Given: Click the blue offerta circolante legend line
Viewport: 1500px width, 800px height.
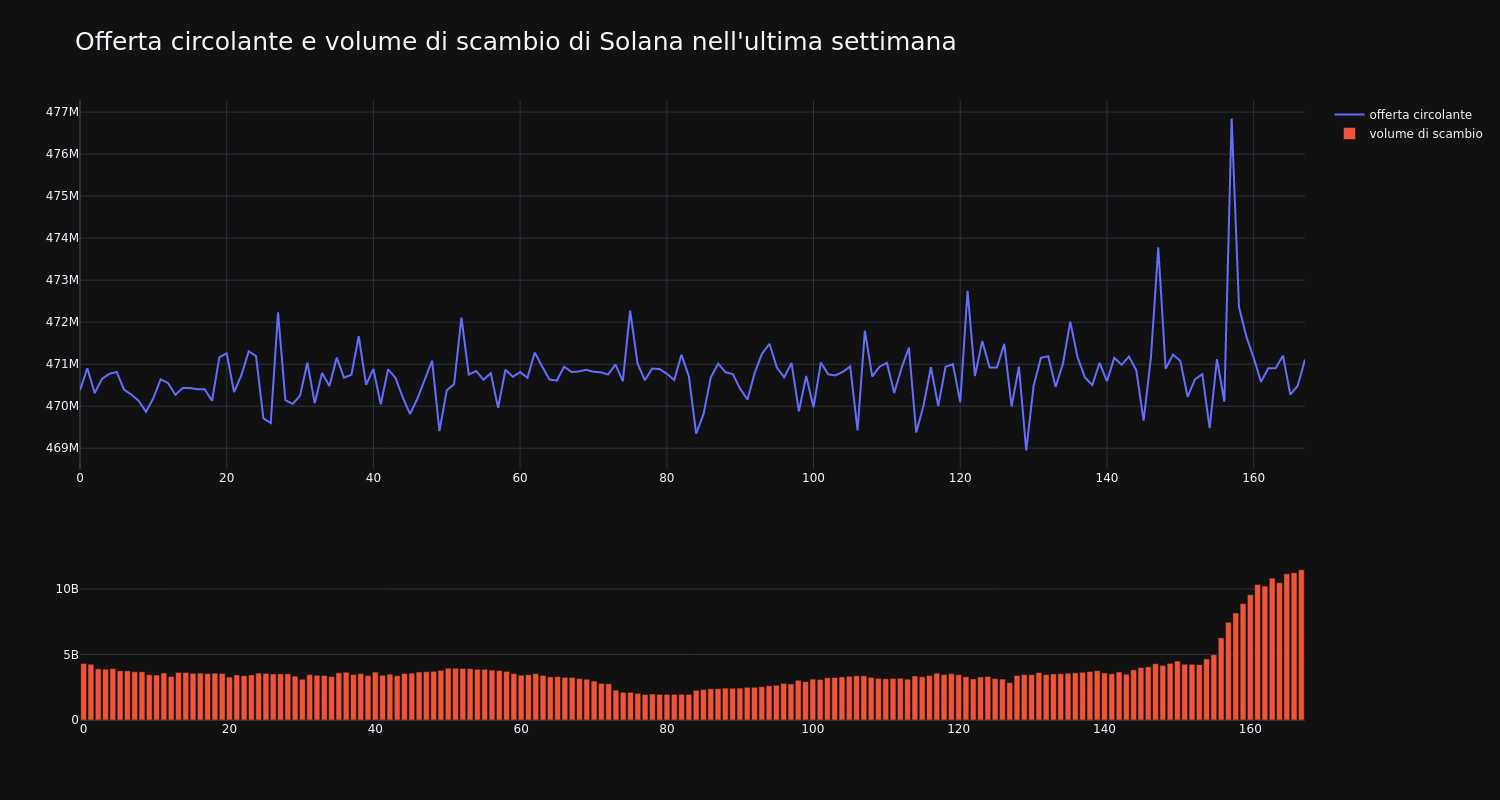Looking at the screenshot, I should 1349,115.
